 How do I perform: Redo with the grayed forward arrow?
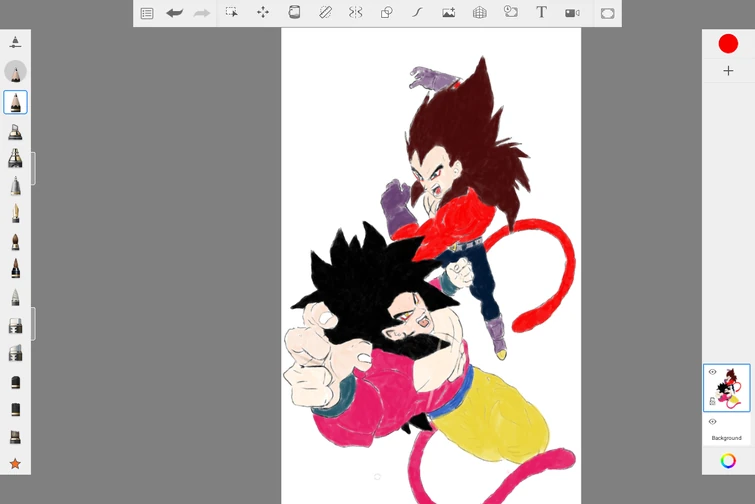pos(202,13)
